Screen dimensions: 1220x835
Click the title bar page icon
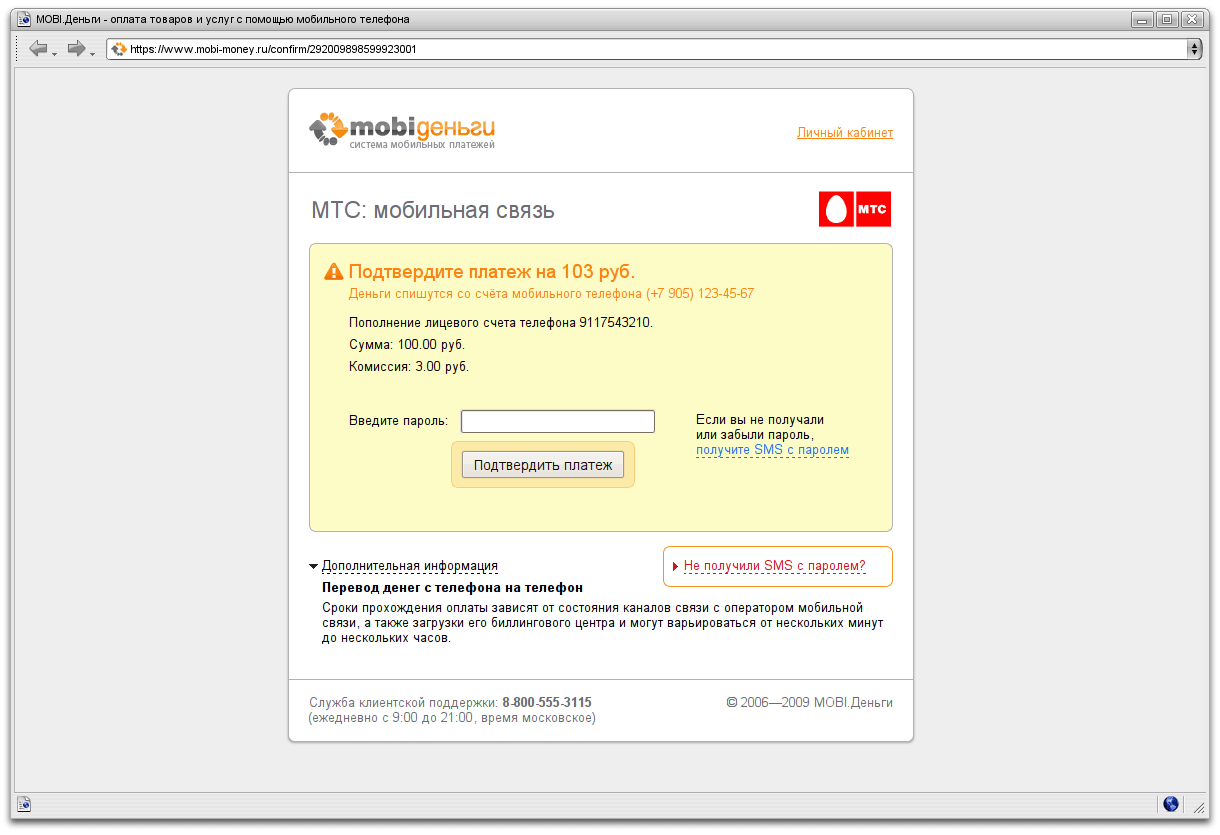coord(25,19)
